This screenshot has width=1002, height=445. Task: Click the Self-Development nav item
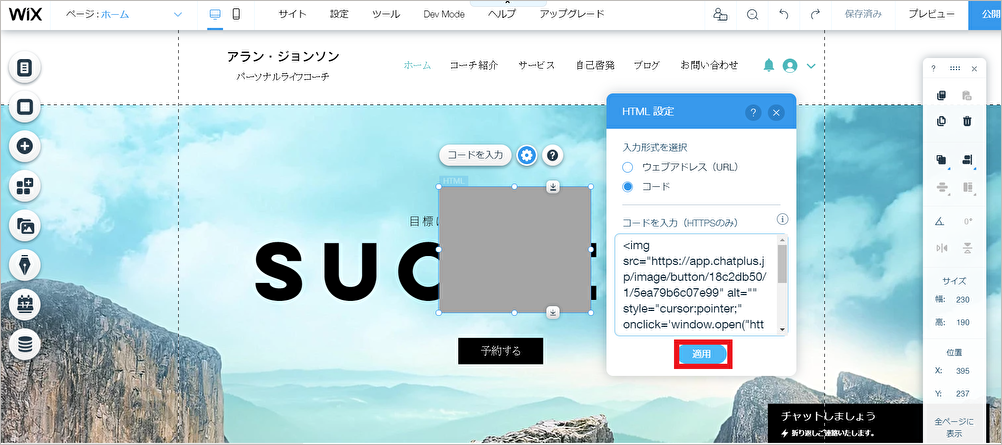[595, 65]
